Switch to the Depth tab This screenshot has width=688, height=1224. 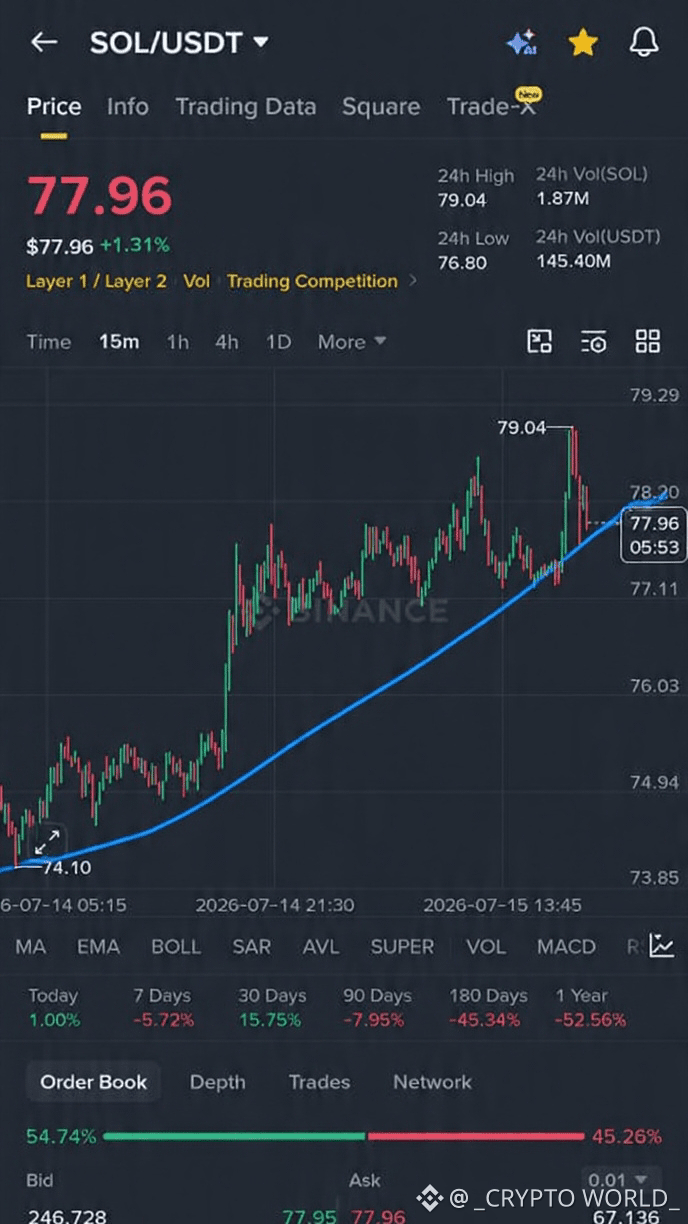click(217, 1082)
